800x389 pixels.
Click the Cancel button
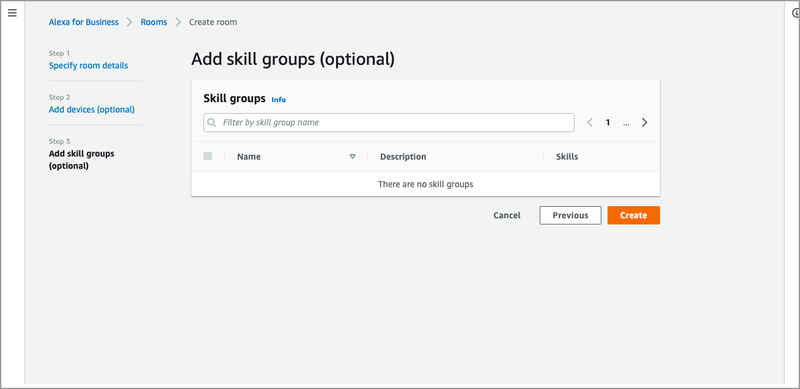click(x=507, y=215)
